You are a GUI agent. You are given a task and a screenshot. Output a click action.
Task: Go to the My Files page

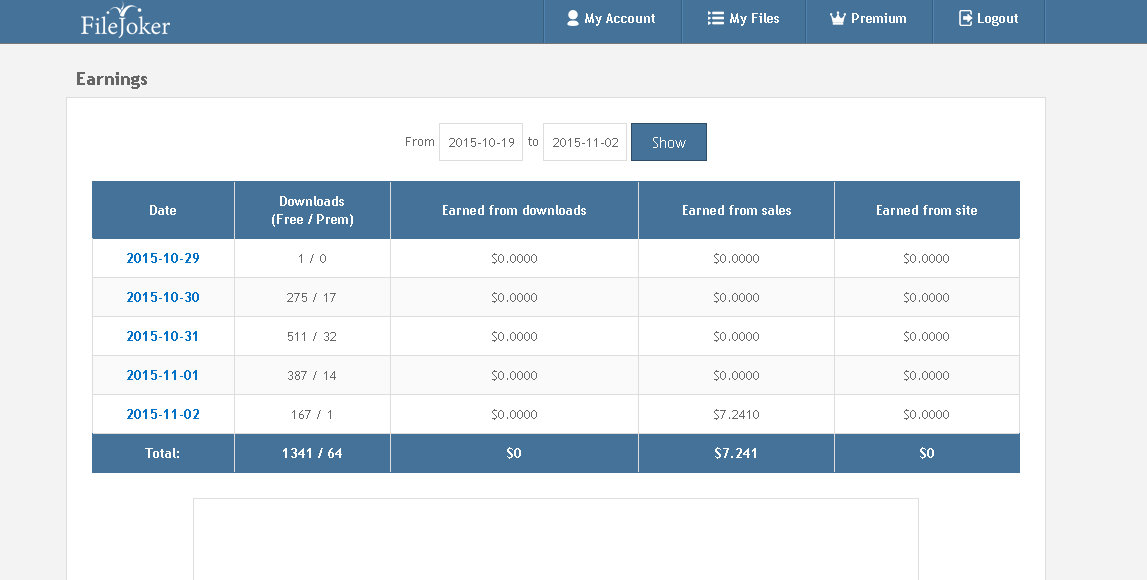click(754, 18)
